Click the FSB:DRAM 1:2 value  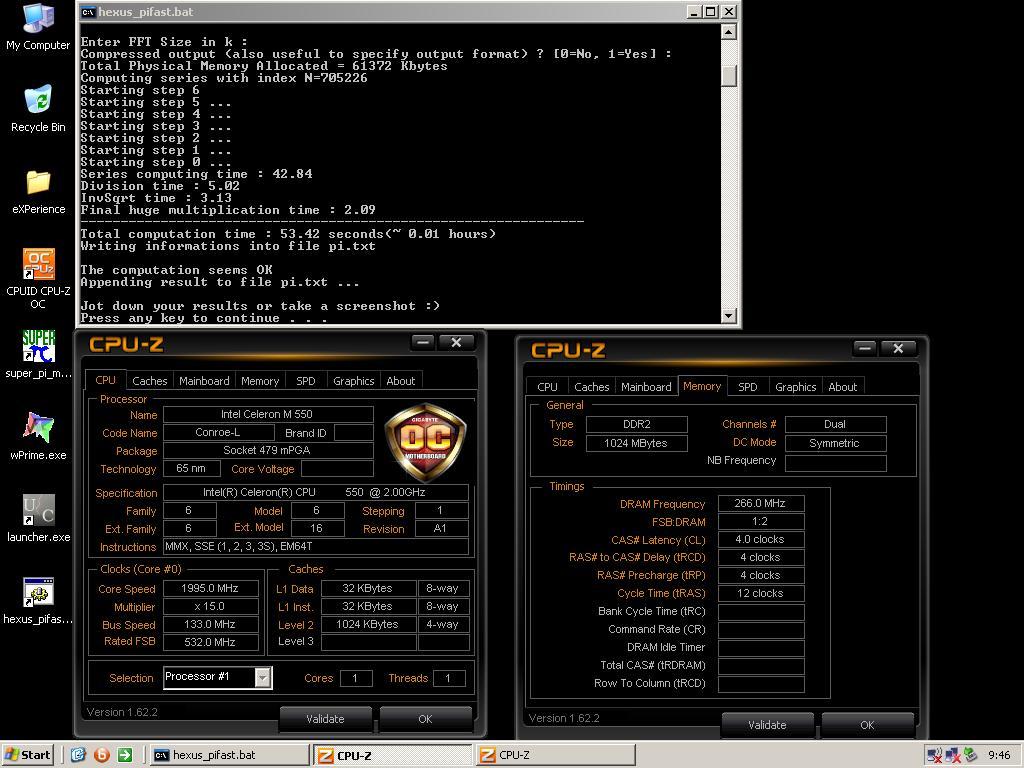click(761, 521)
